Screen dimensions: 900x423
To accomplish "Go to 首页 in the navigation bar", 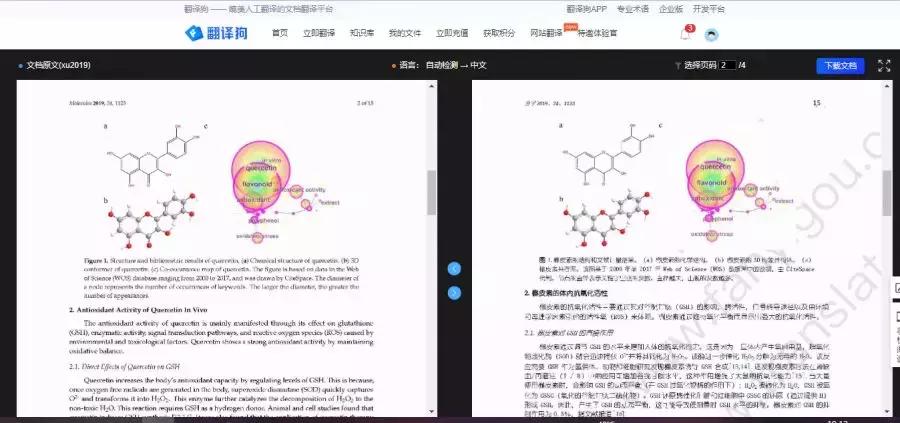I will point(280,33).
